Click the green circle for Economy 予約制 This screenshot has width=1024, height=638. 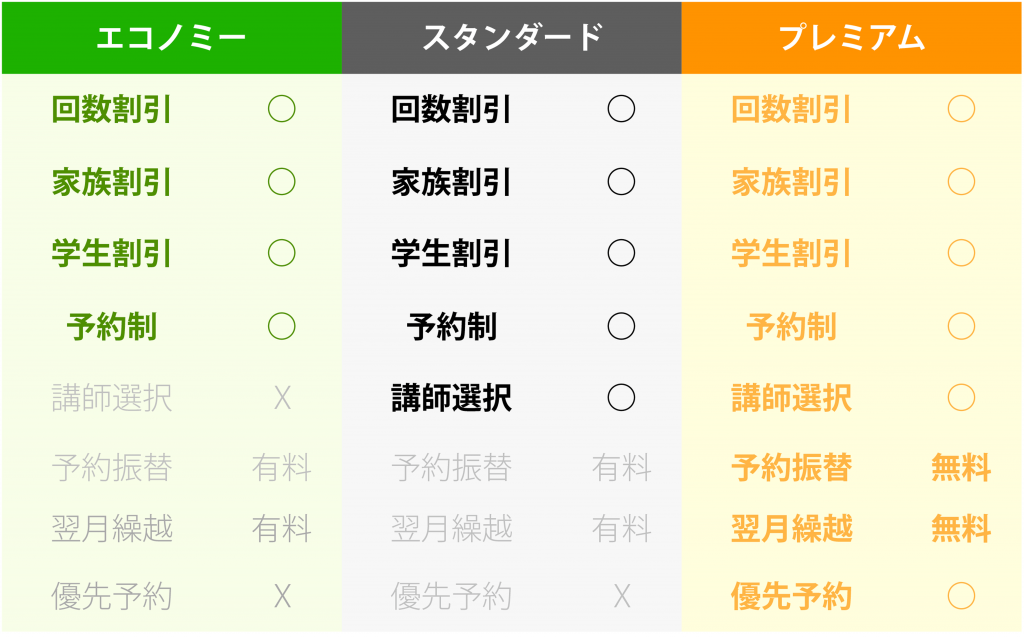pyautogui.click(x=281, y=326)
